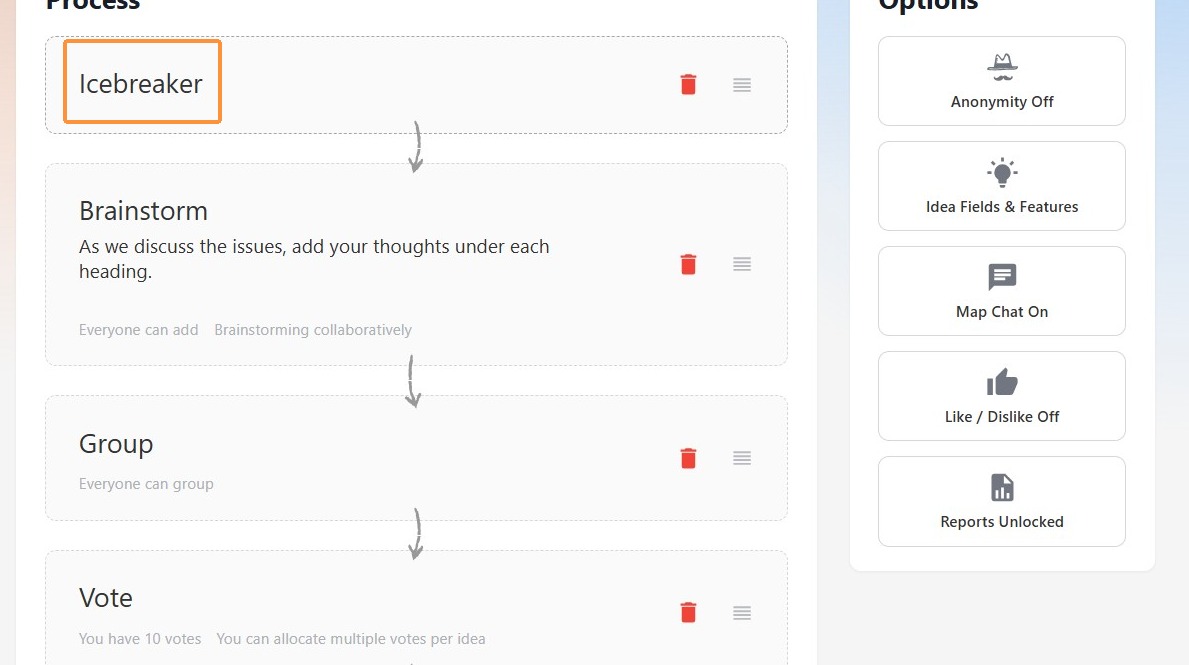Click the Vote step reorder handle

742,613
